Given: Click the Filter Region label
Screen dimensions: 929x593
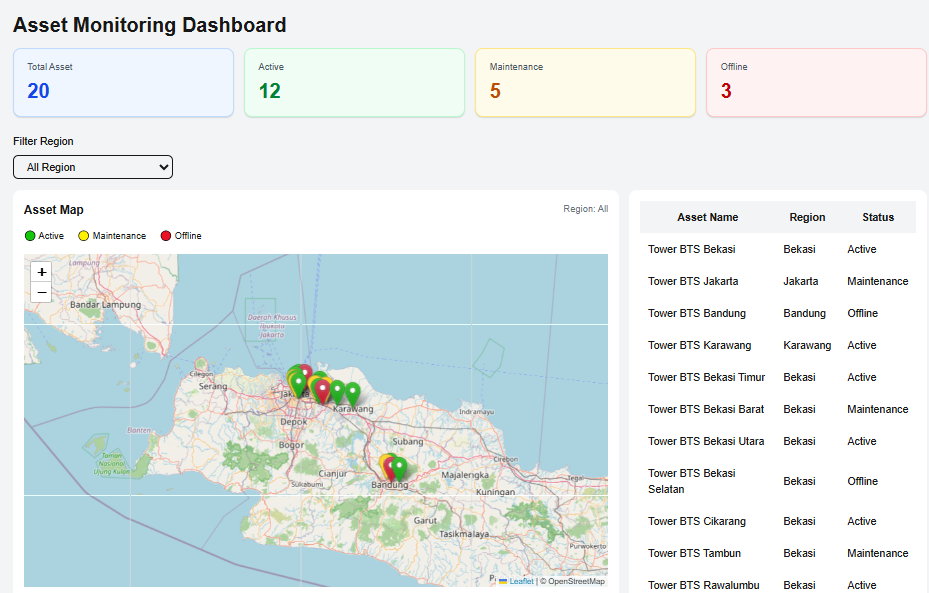Looking at the screenshot, I should pyautogui.click(x=43, y=141).
